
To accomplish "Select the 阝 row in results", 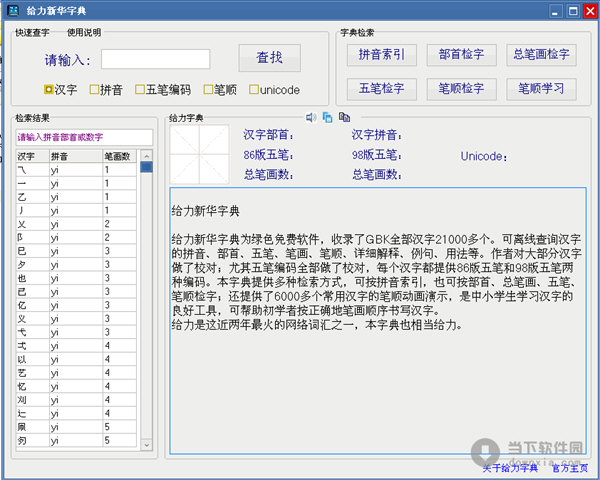I will (x=76, y=237).
